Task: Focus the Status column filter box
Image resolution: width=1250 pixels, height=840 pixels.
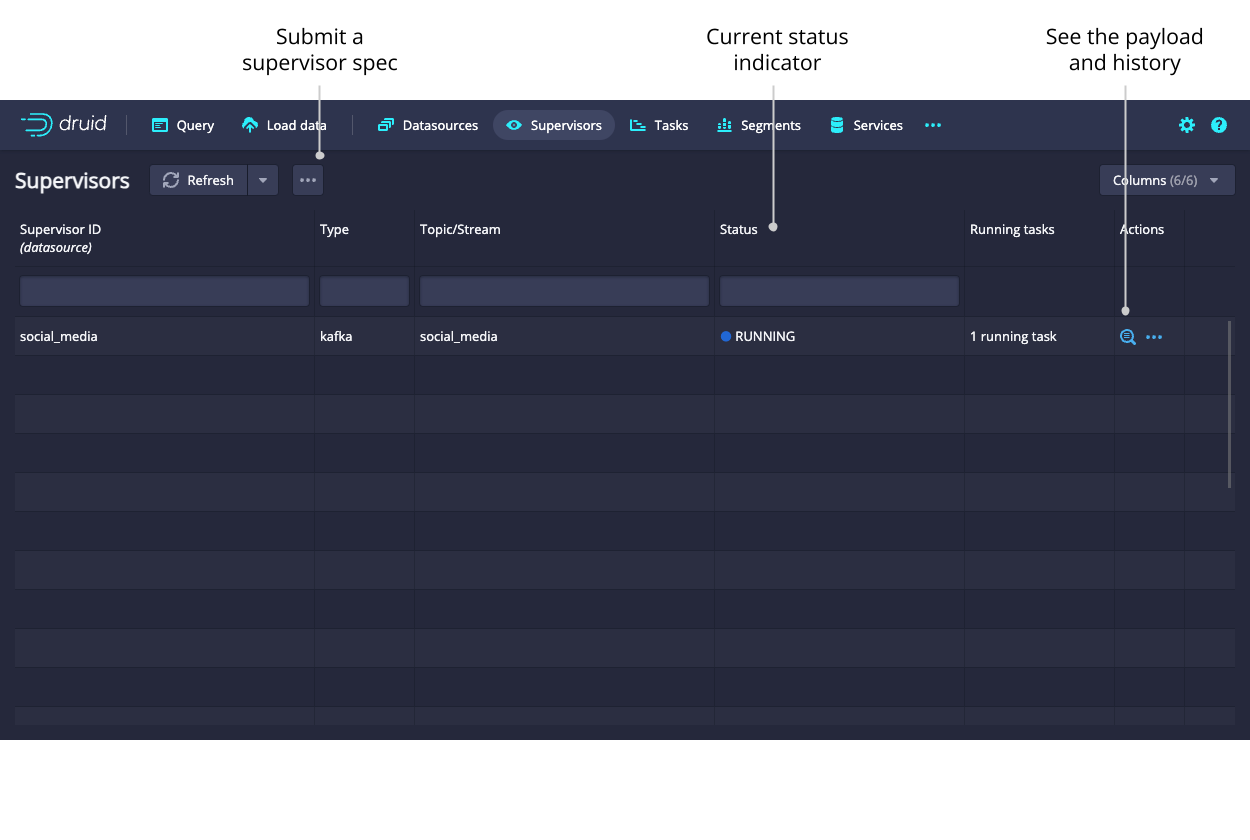Action: click(839, 291)
